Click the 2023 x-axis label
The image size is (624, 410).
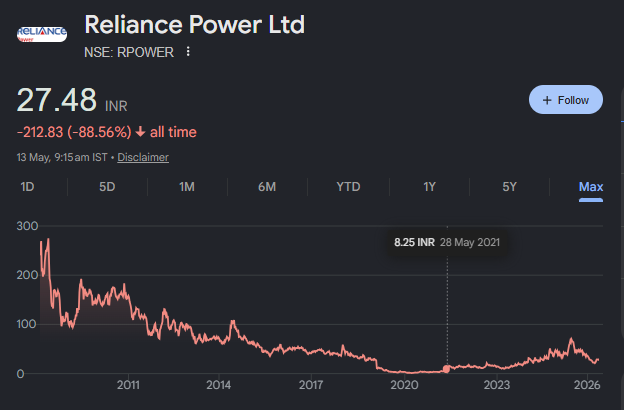(497, 385)
